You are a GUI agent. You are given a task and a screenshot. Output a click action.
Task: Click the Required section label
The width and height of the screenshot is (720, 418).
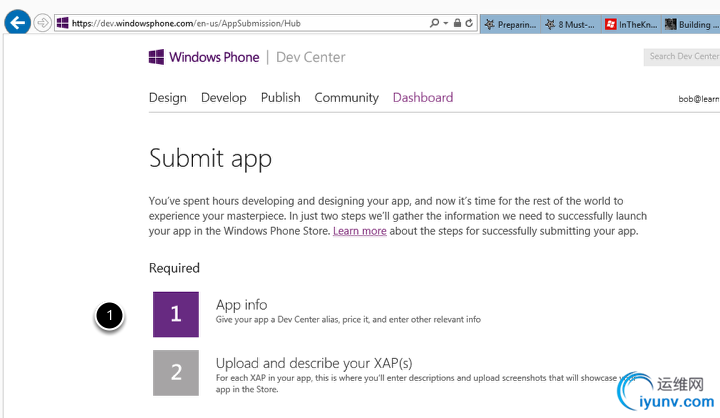click(x=174, y=268)
